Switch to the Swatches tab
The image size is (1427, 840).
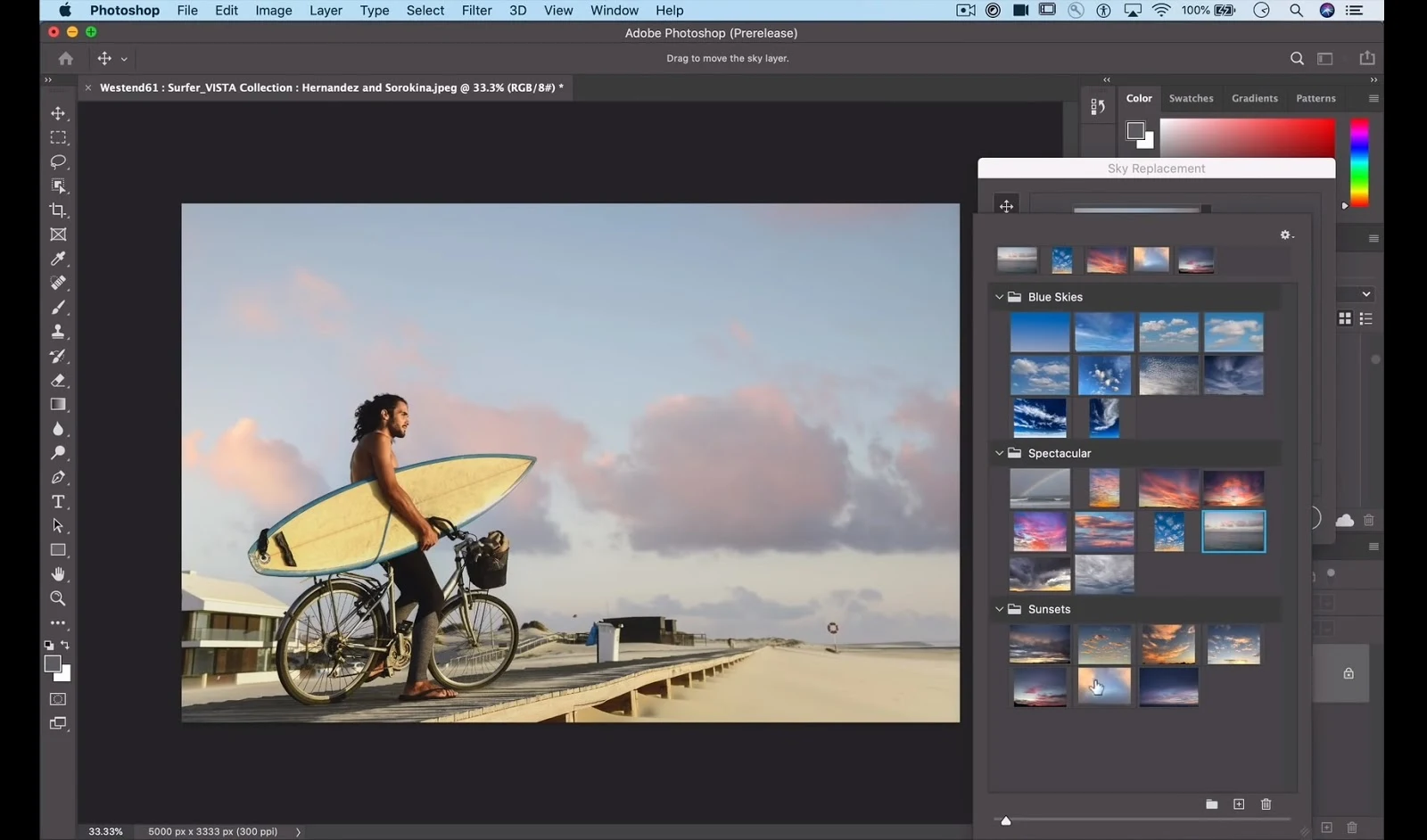pyautogui.click(x=1191, y=98)
